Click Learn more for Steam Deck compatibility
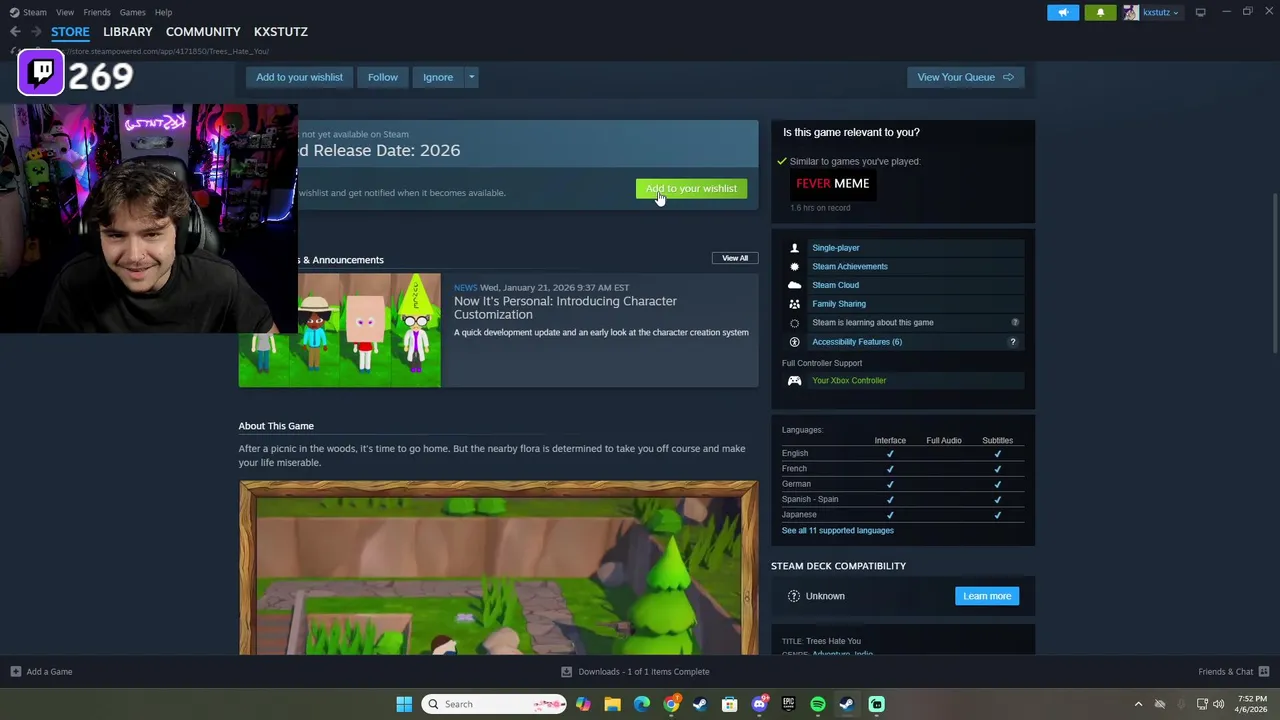Screen dimensions: 1280x720 [987, 596]
